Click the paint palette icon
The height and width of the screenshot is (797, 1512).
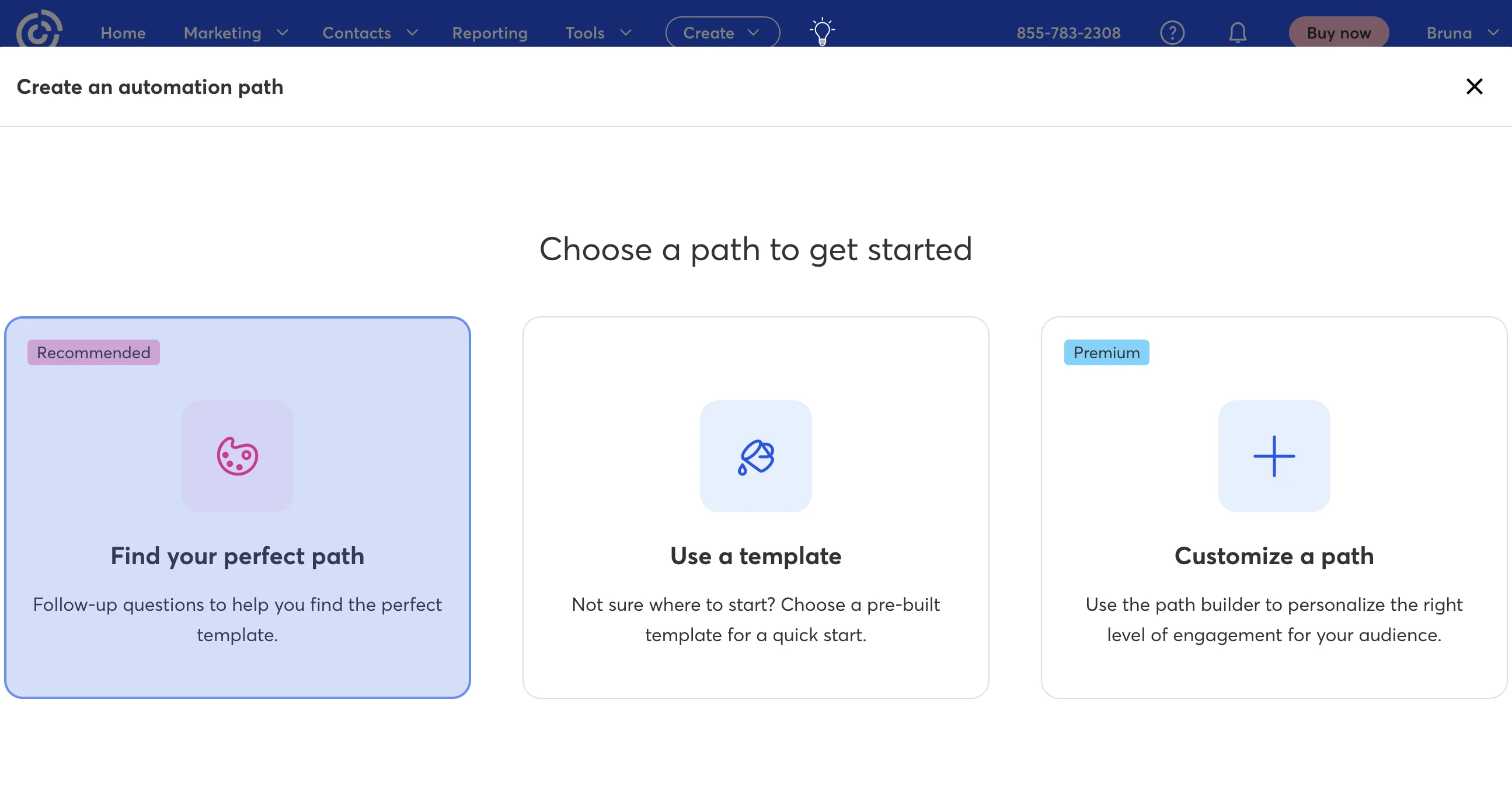click(237, 456)
